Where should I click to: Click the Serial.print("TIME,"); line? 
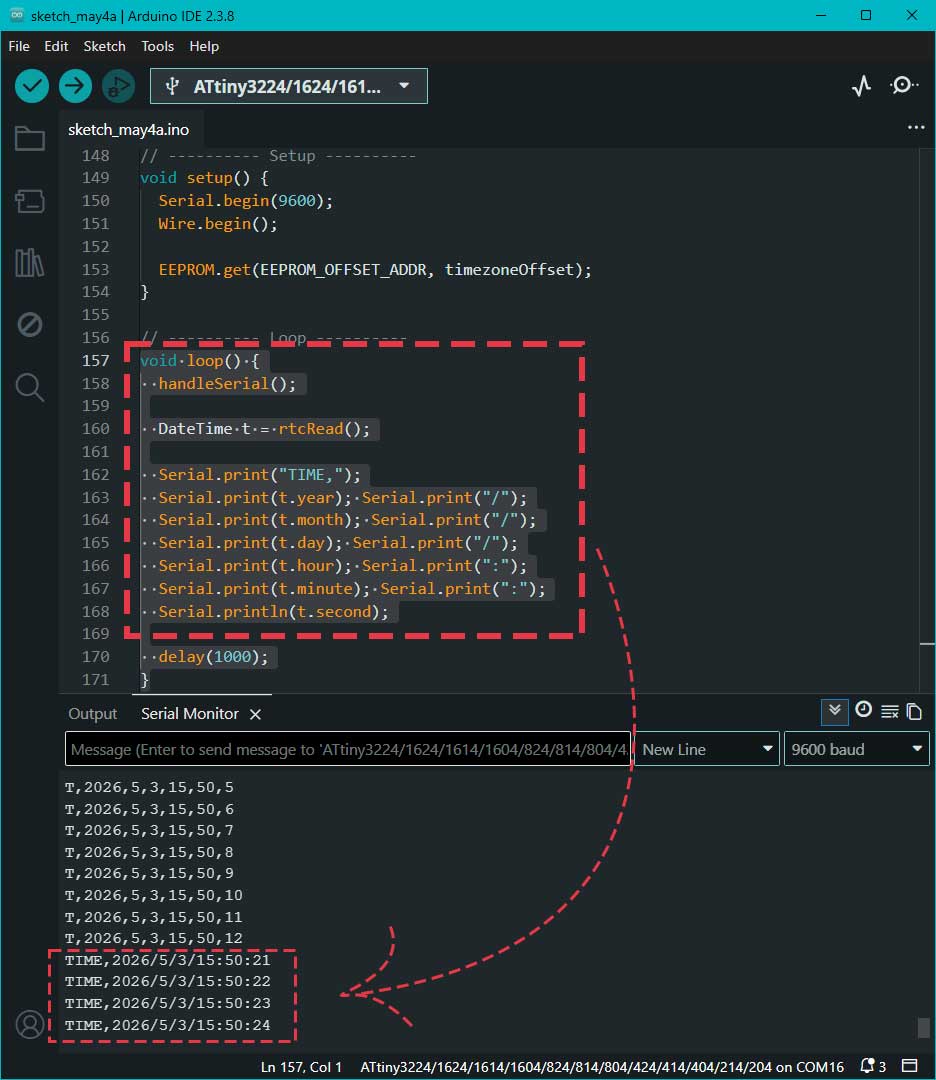[259, 475]
